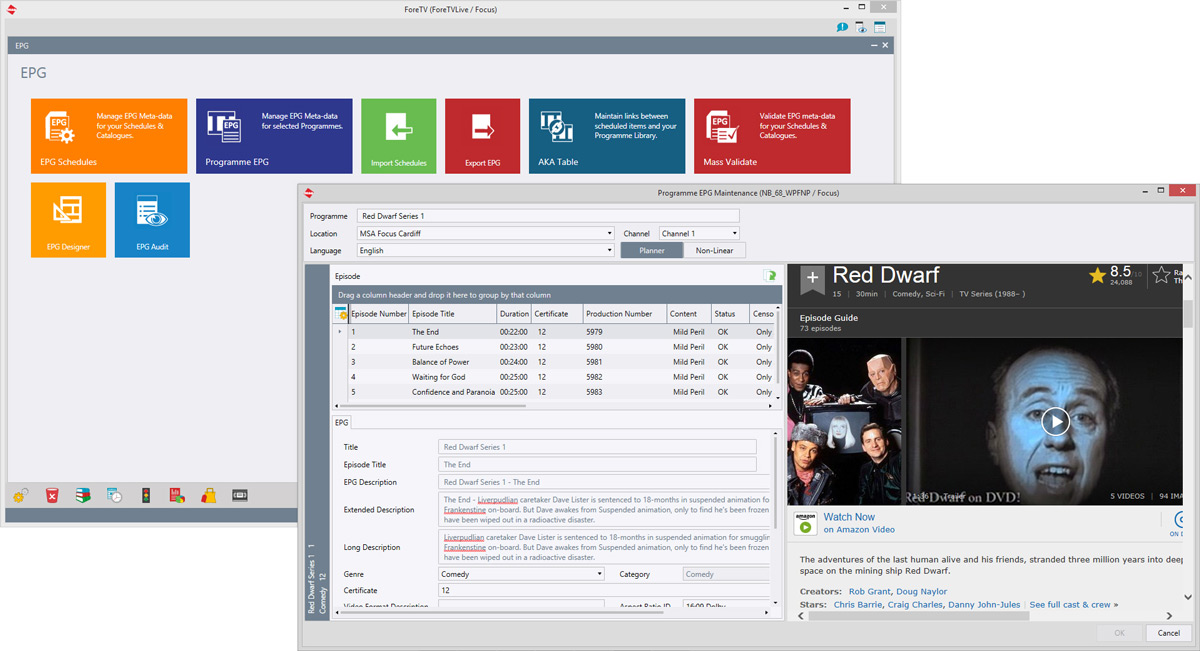Click the red trash bin icon in bottom bar
The height and width of the screenshot is (651, 1200).
(x=52, y=495)
